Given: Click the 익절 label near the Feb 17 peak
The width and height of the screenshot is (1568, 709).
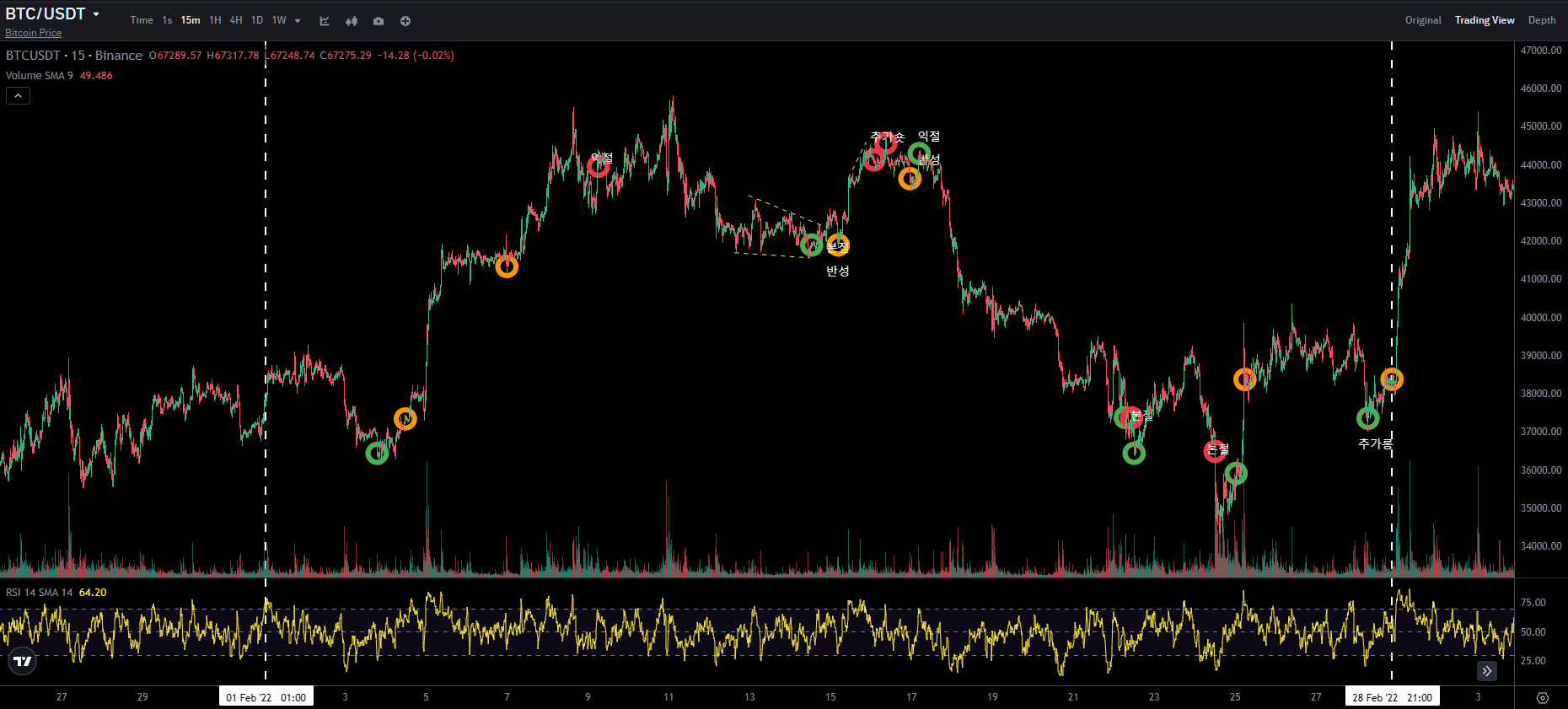Looking at the screenshot, I should point(929,137).
